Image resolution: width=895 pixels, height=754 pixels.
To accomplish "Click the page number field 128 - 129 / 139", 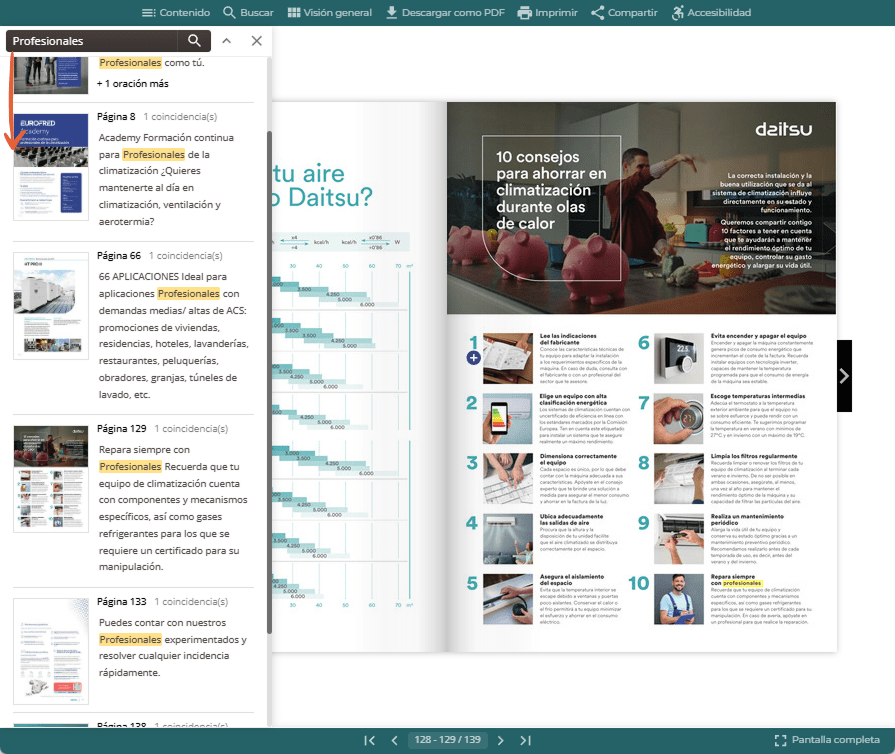I will click(x=448, y=740).
